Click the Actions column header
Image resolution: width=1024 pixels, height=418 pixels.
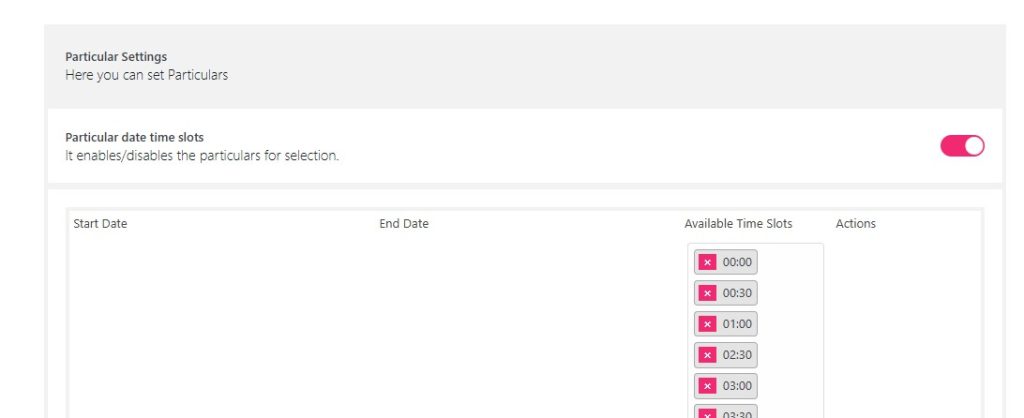(x=855, y=224)
